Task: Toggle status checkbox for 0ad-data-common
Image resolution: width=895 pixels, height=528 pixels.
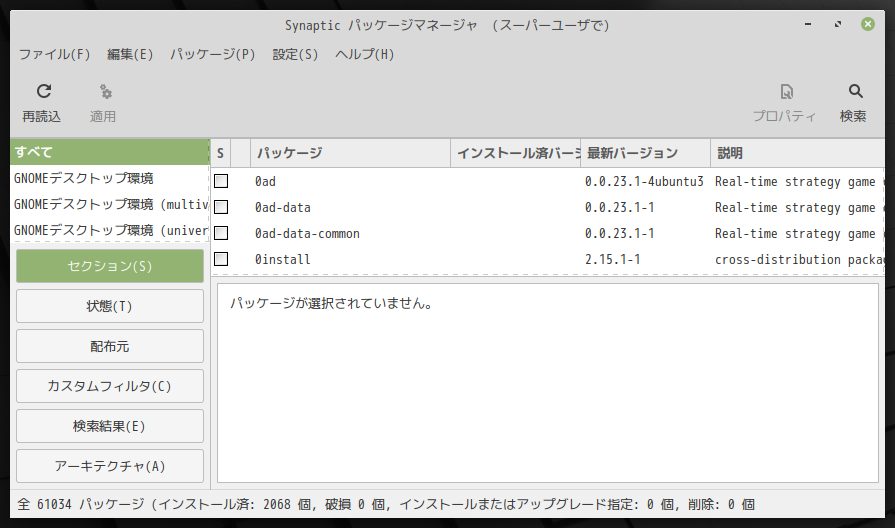Action: [221, 233]
